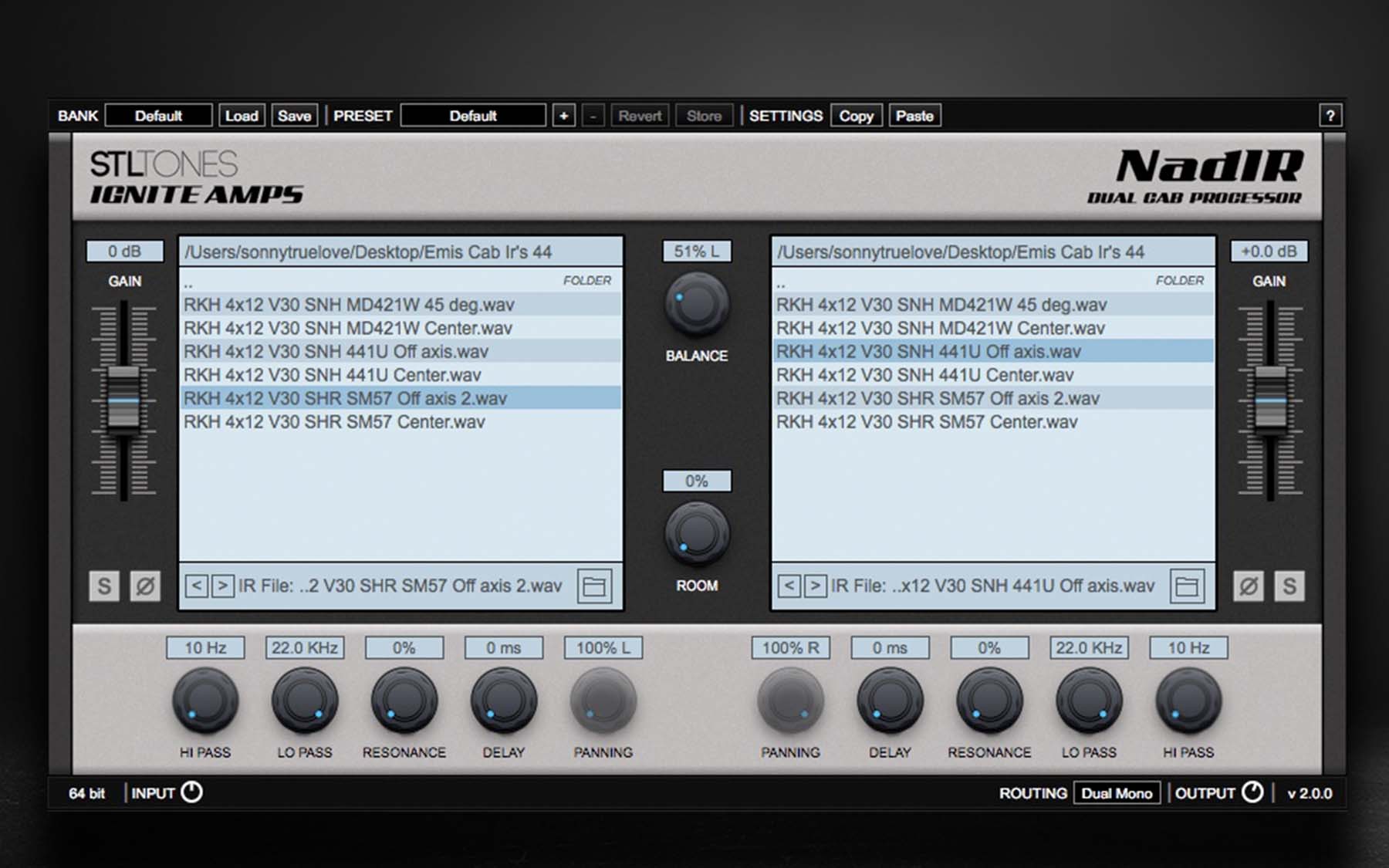
Task: Select SM57 Center.wav in left list
Action: click(x=401, y=422)
